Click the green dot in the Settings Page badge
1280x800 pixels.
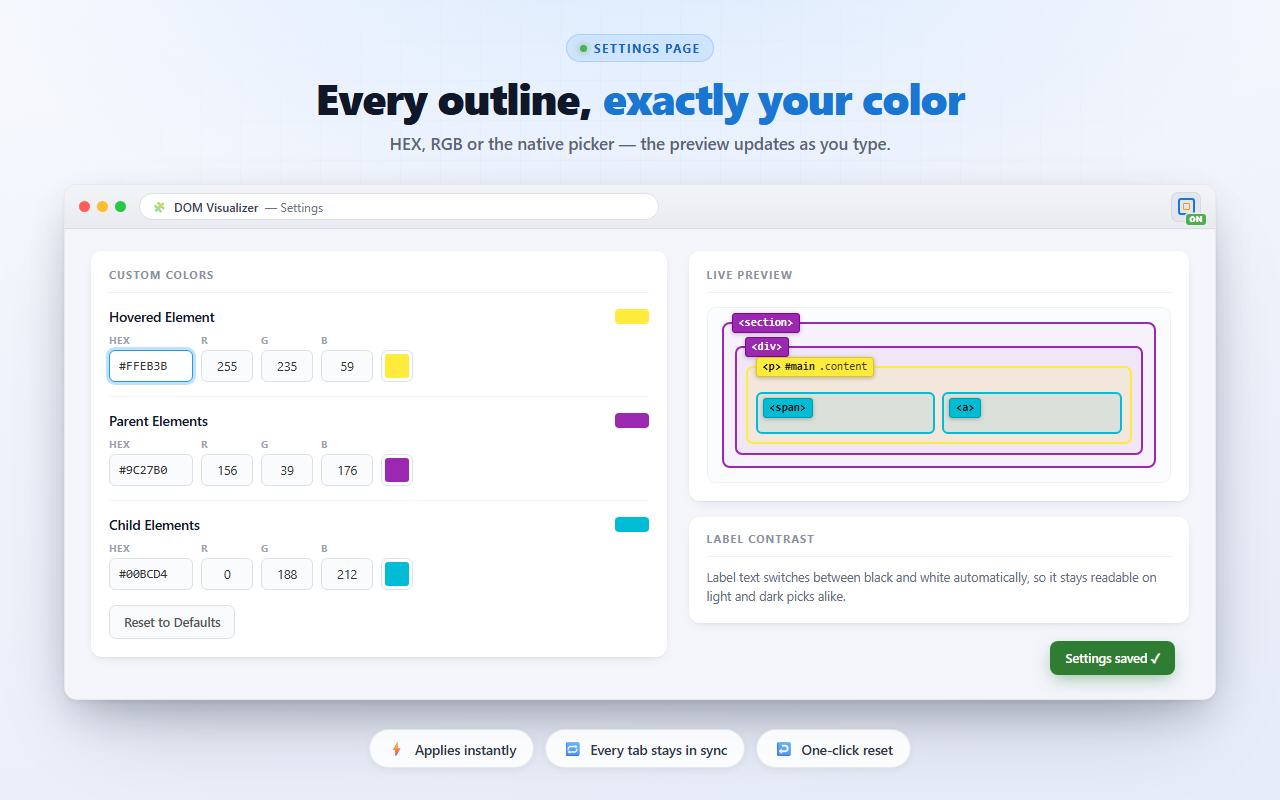[x=583, y=48]
